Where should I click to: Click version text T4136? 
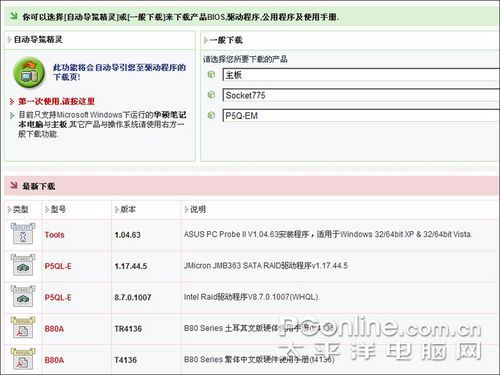125,360
